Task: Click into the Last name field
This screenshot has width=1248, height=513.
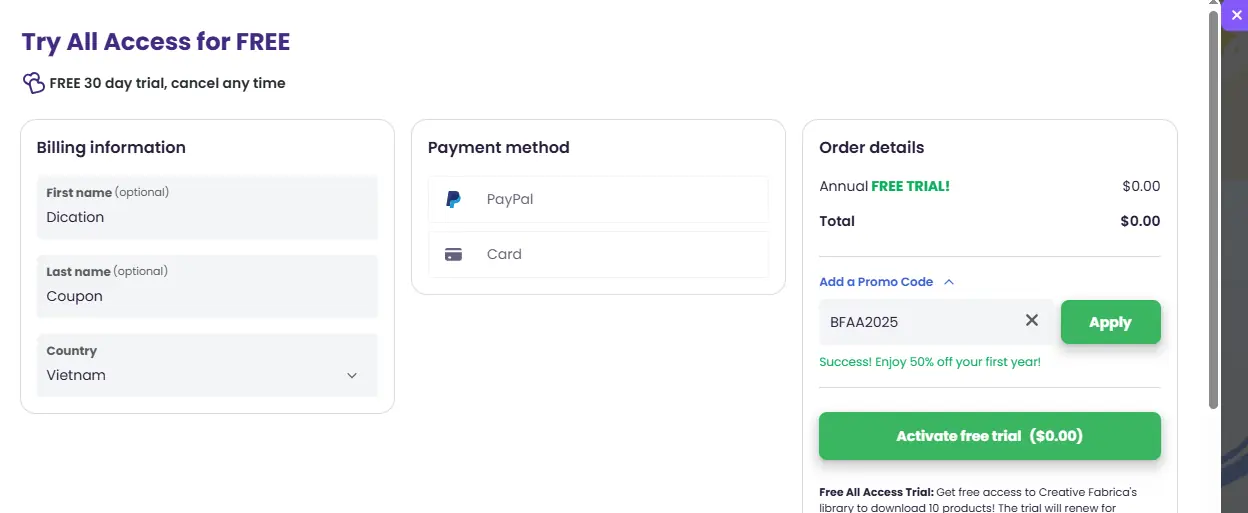Action: click(207, 296)
